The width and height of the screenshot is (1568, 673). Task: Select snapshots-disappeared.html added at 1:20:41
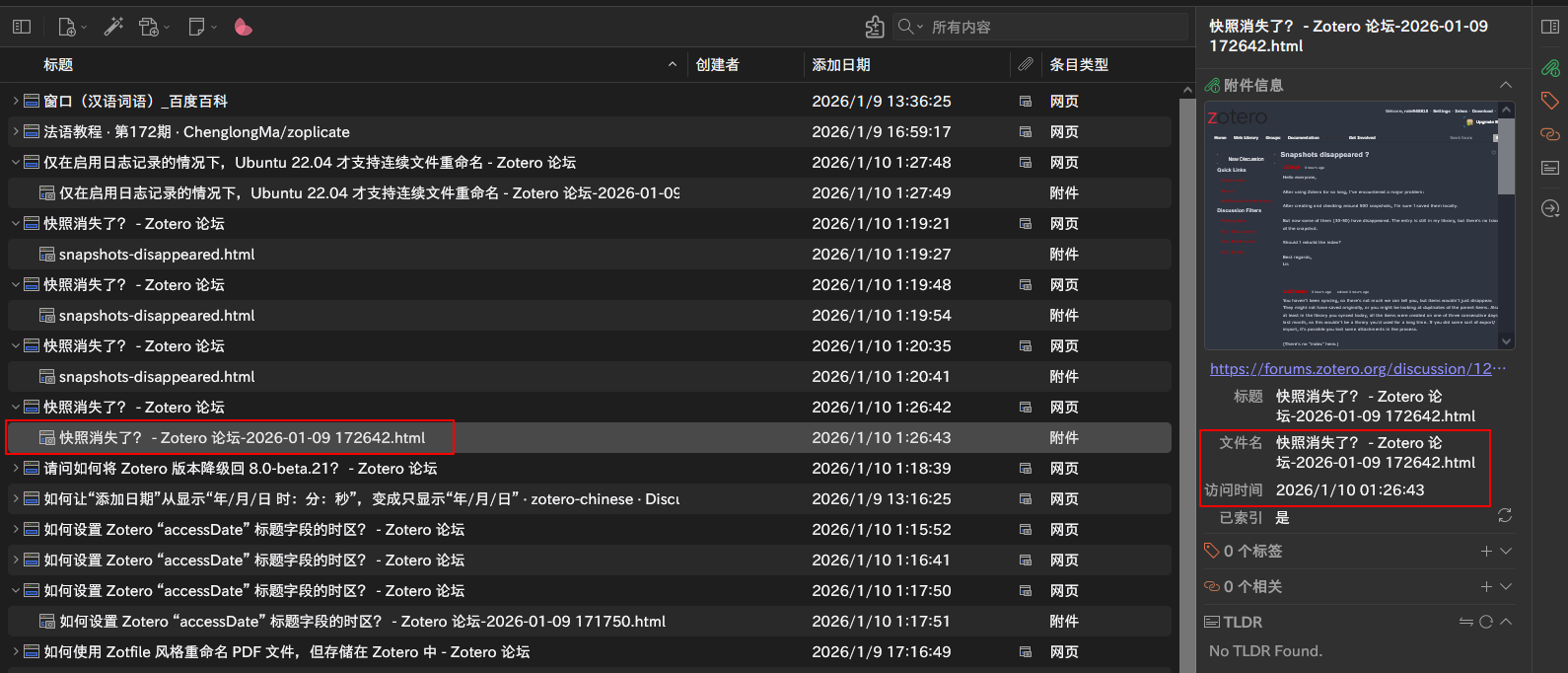click(590, 376)
